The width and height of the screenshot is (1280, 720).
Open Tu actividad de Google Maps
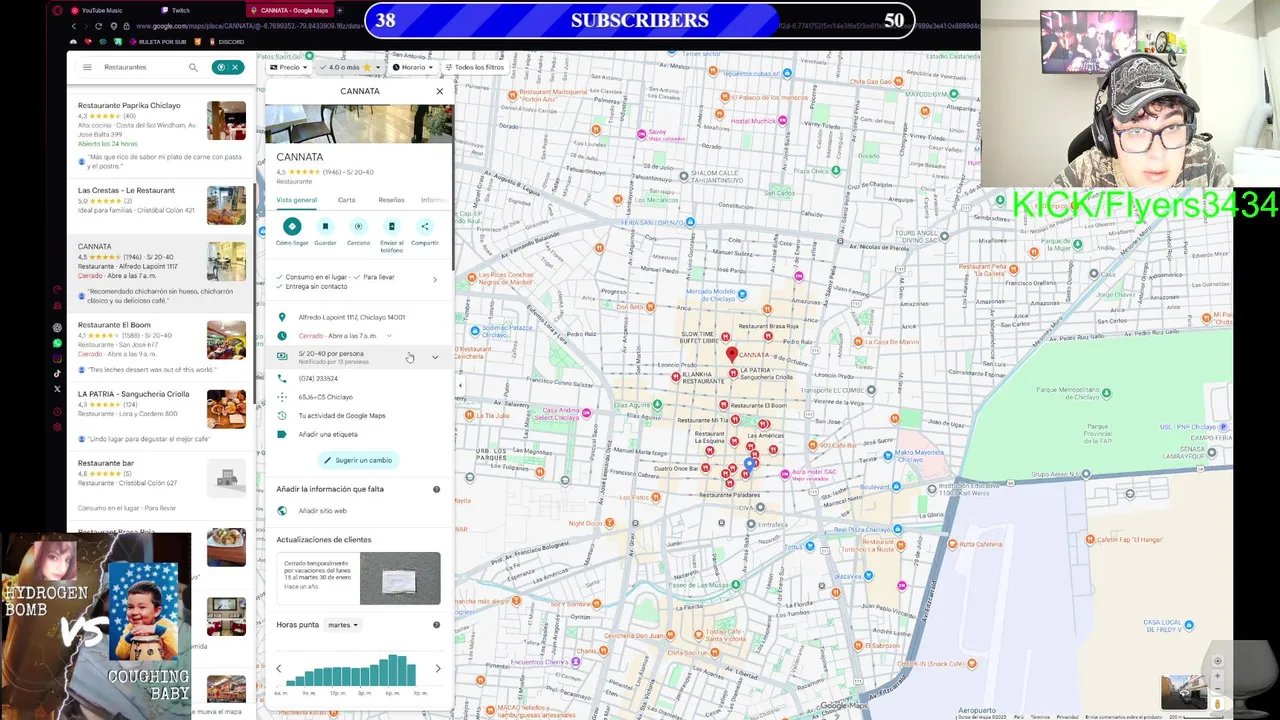coord(341,416)
